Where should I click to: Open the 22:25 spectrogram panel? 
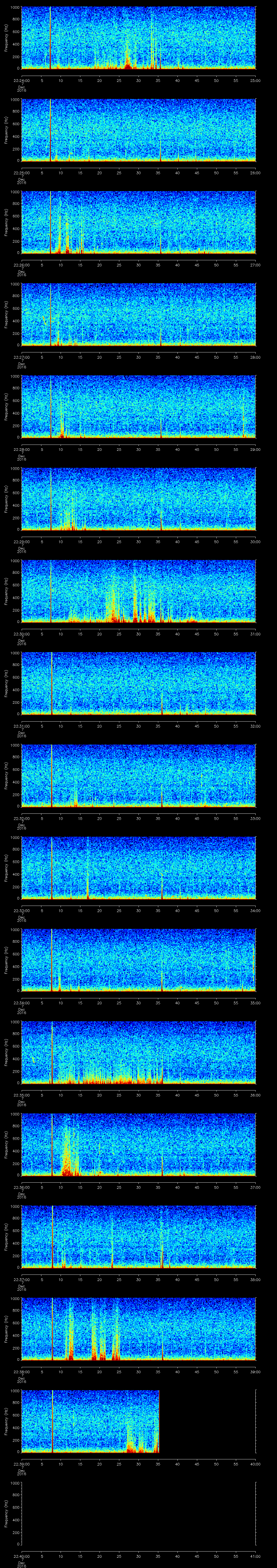click(138, 130)
